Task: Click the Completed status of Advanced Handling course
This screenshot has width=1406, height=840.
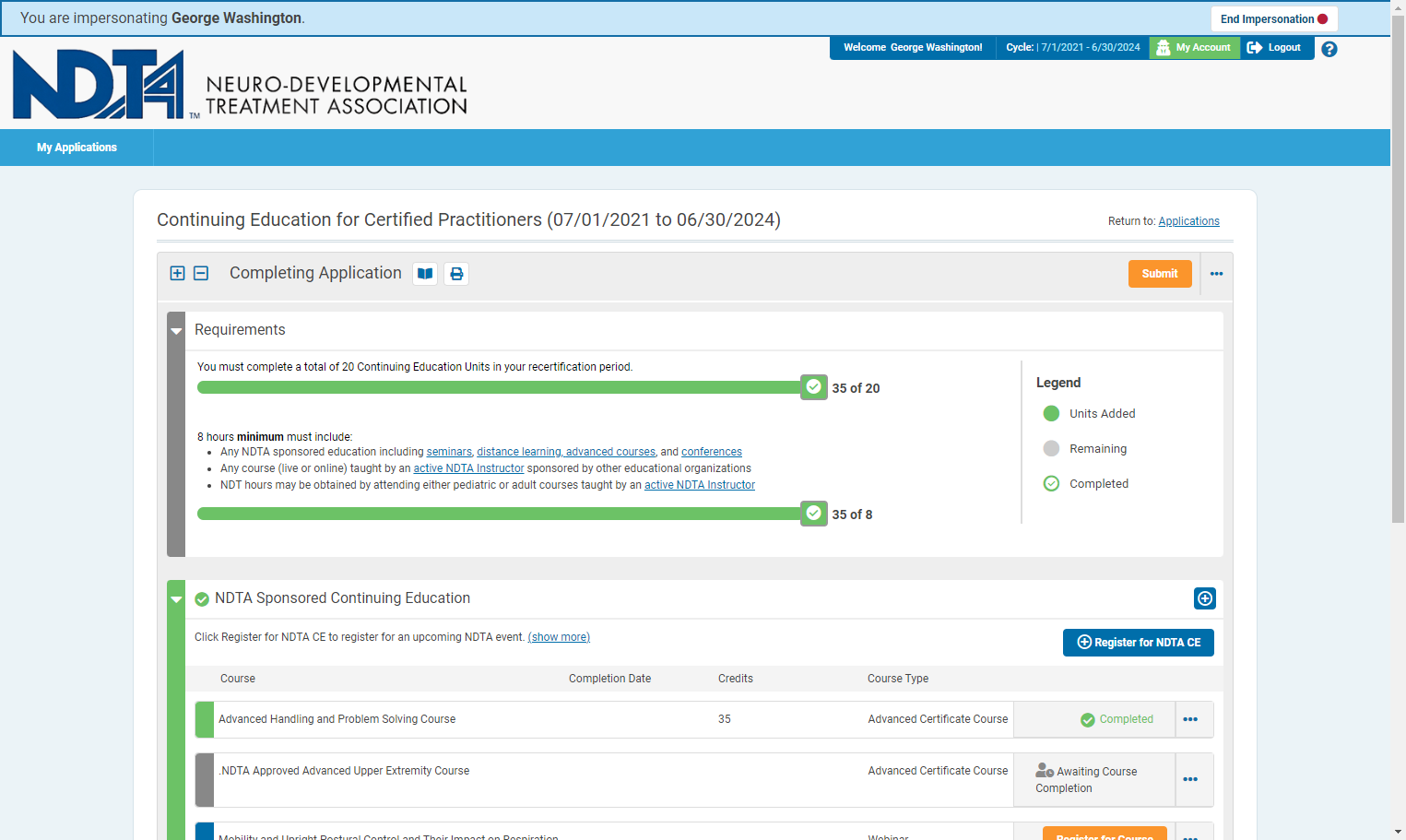Action: tap(1117, 719)
